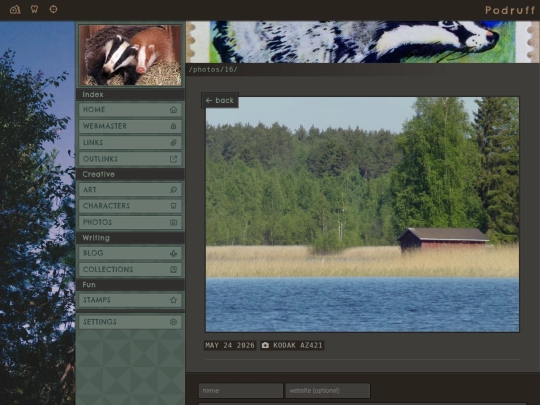Viewport: 540px width, 405px height.
Task: Click the lake and red barn photo
Action: coord(362,215)
